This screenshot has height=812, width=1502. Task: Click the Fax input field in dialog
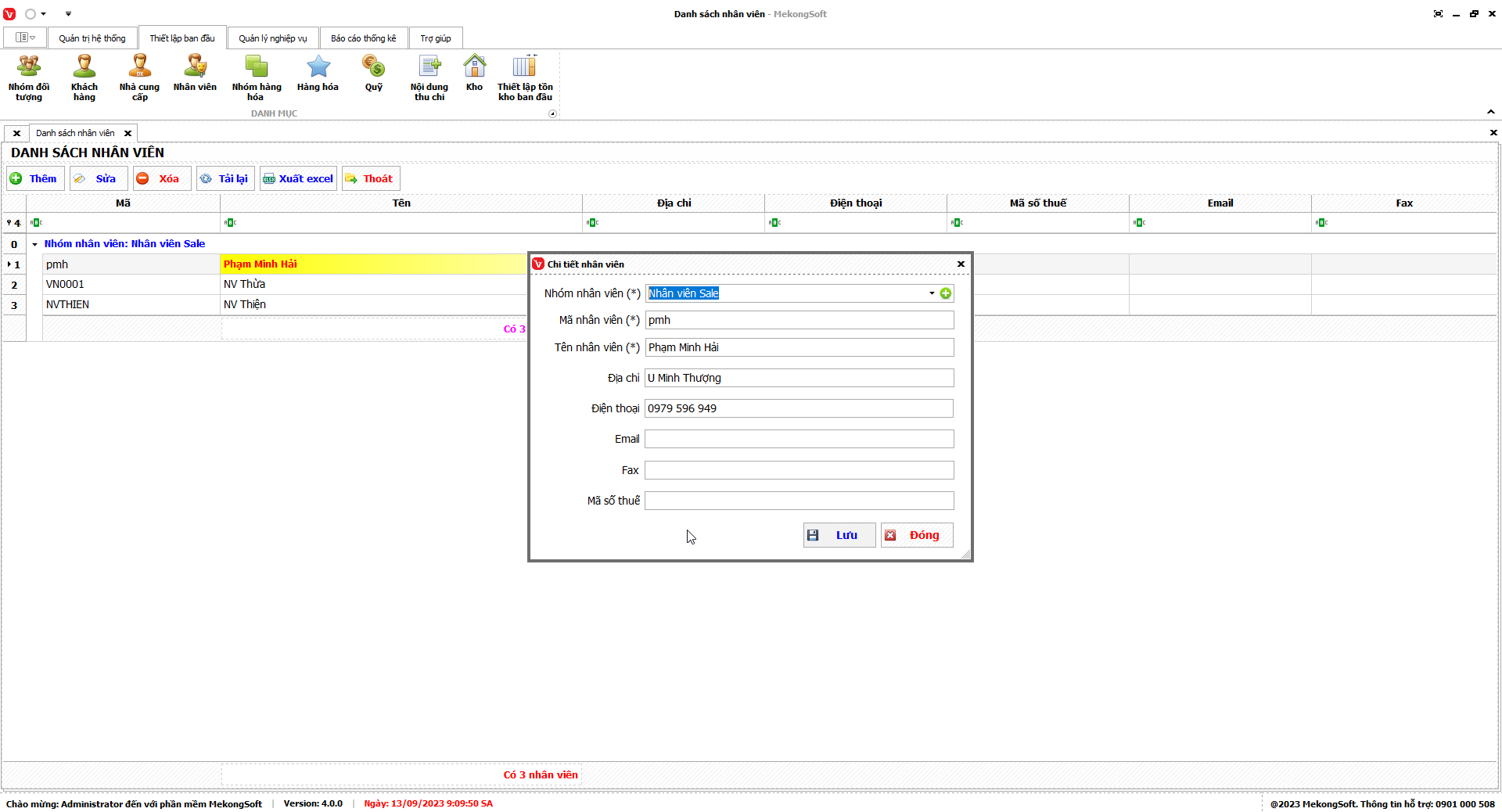click(x=800, y=470)
